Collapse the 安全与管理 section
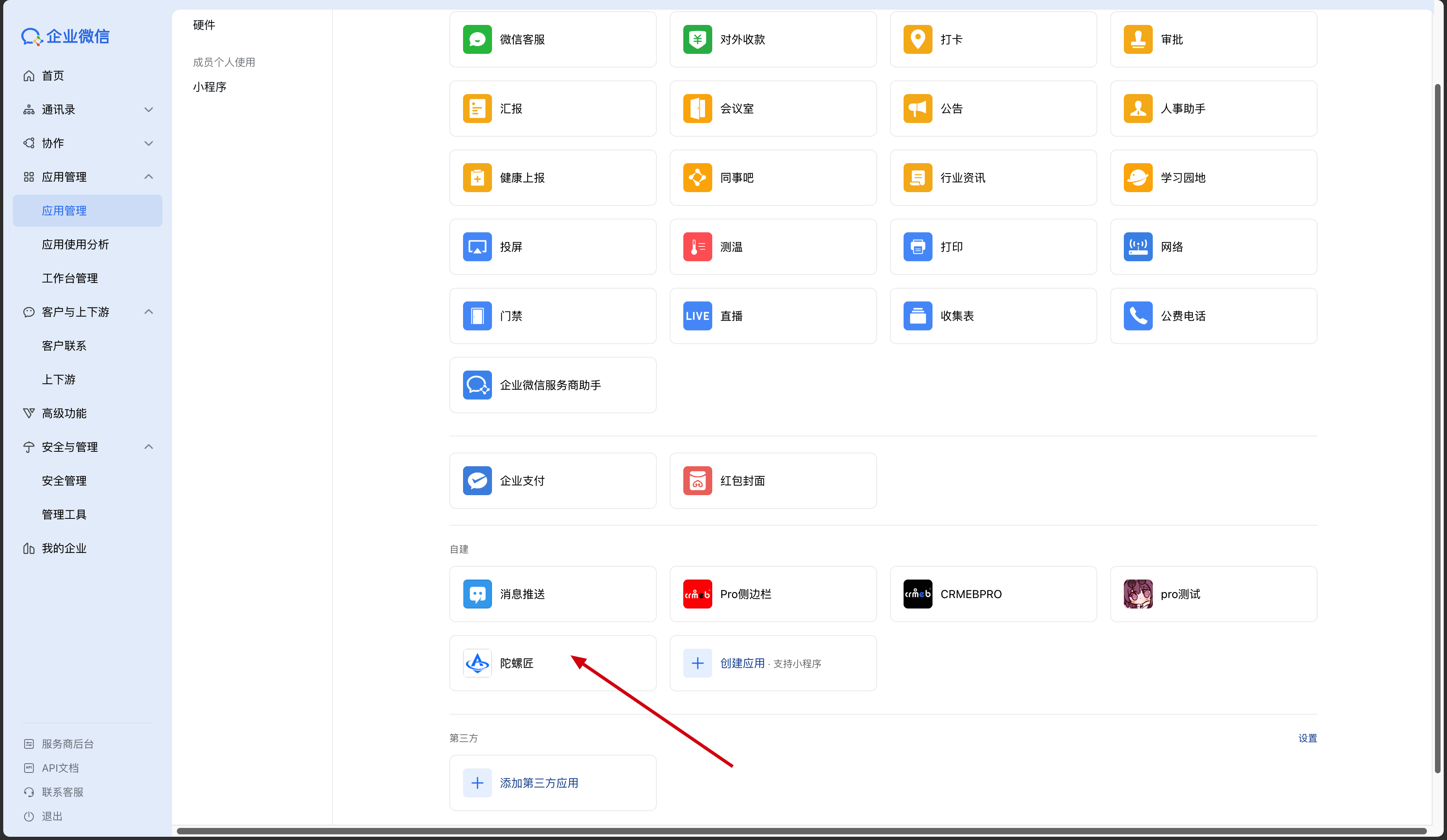The width and height of the screenshot is (1447, 840). (148, 447)
